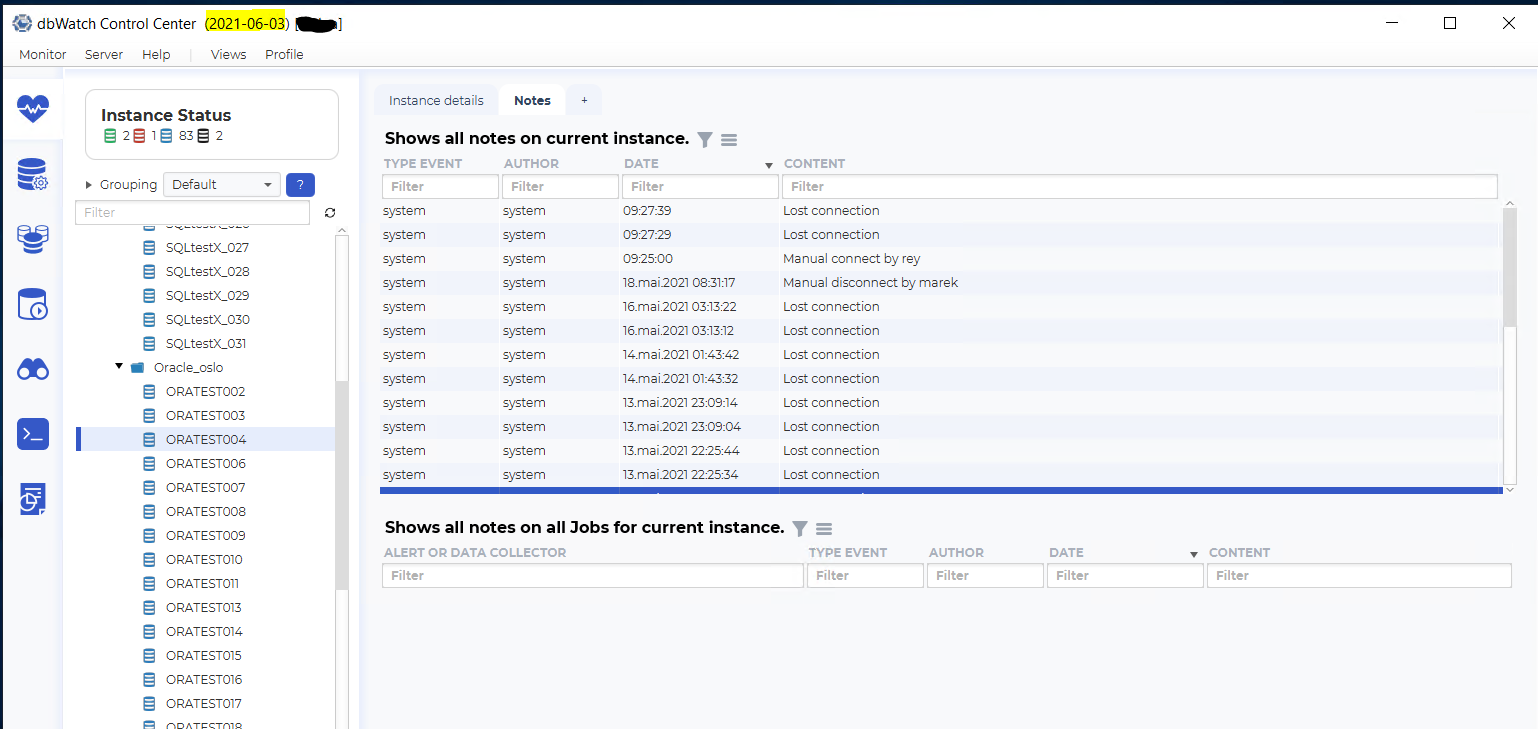Viewport: 1538px width, 729px height.
Task: Select ORATEST006 in the tree
Action: tap(205, 464)
